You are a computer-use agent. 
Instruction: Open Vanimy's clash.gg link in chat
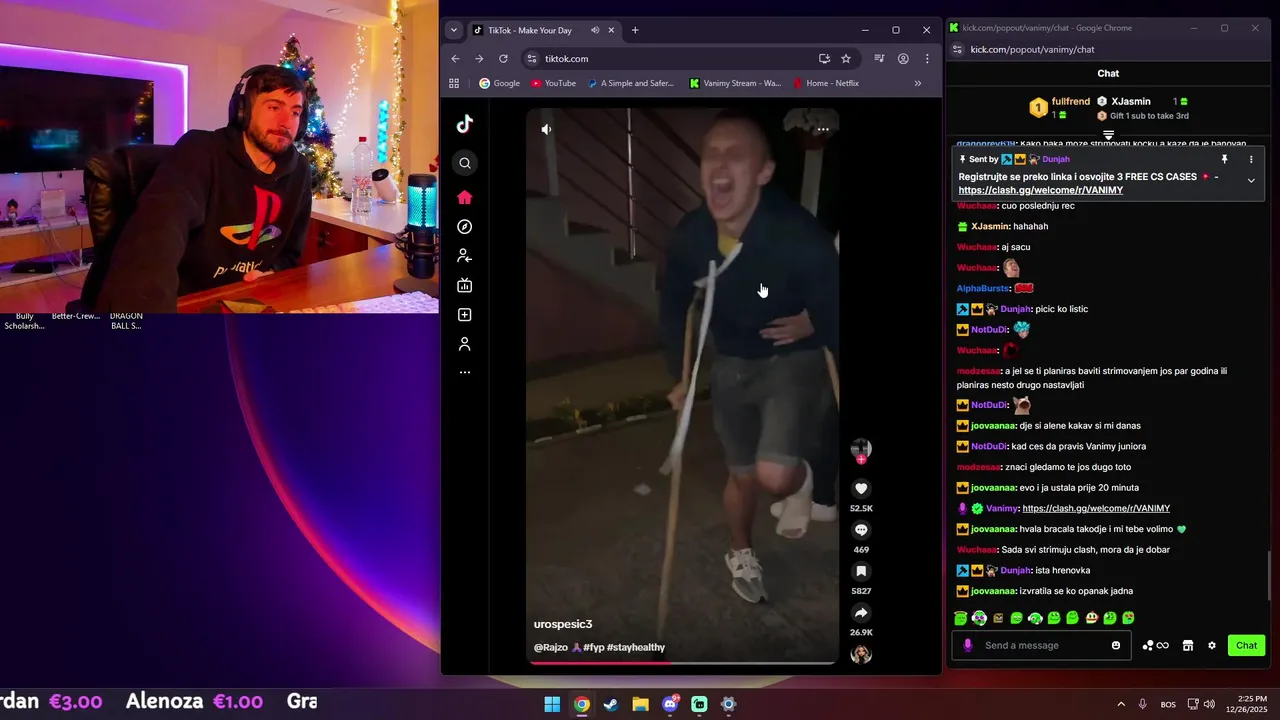1096,508
